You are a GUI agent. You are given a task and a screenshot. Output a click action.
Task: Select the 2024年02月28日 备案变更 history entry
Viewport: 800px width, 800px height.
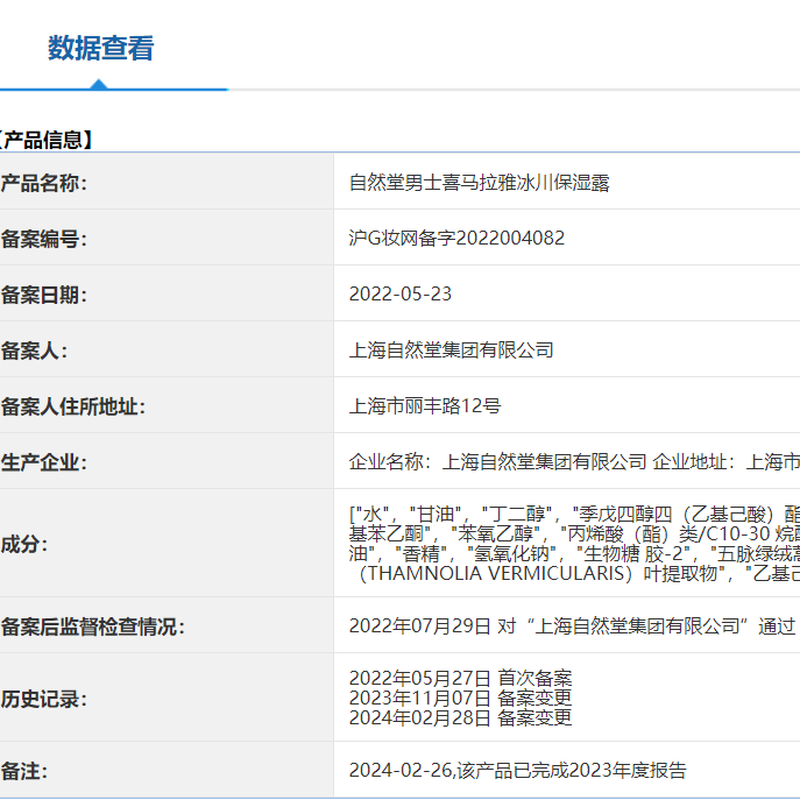point(460,717)
